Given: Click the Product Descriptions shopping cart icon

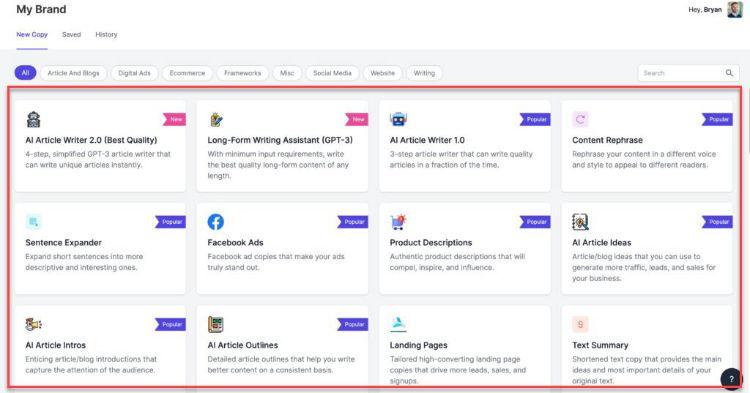Looking at the screenshot, I should [x=398, y=222].
